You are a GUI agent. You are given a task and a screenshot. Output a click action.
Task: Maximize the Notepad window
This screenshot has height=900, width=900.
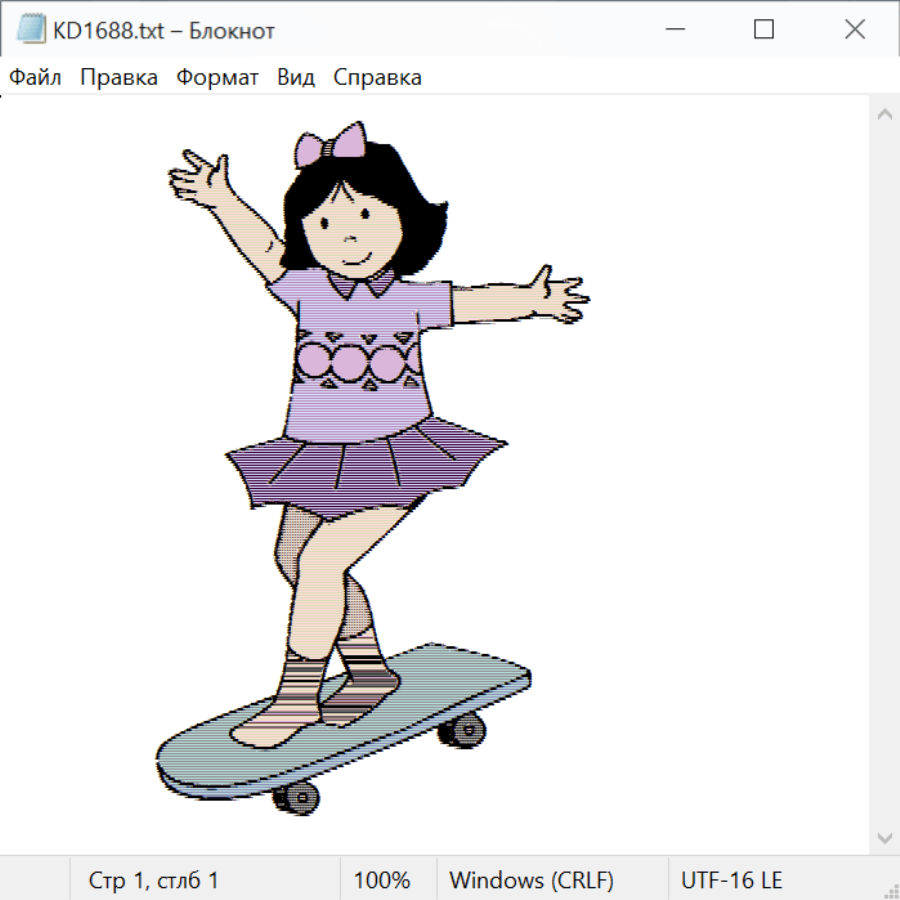[764, 30]
